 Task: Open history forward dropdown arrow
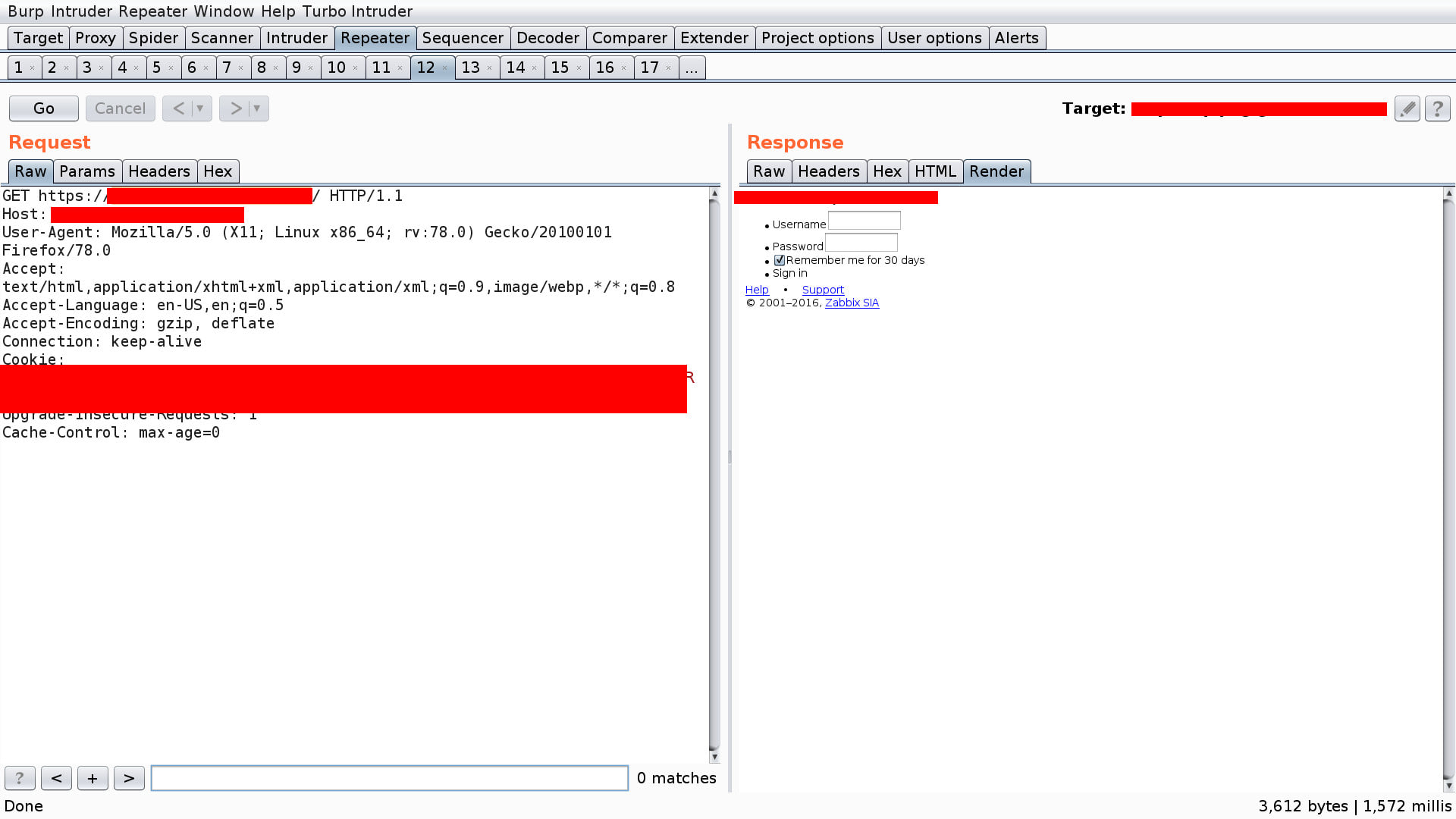(257, 108)
